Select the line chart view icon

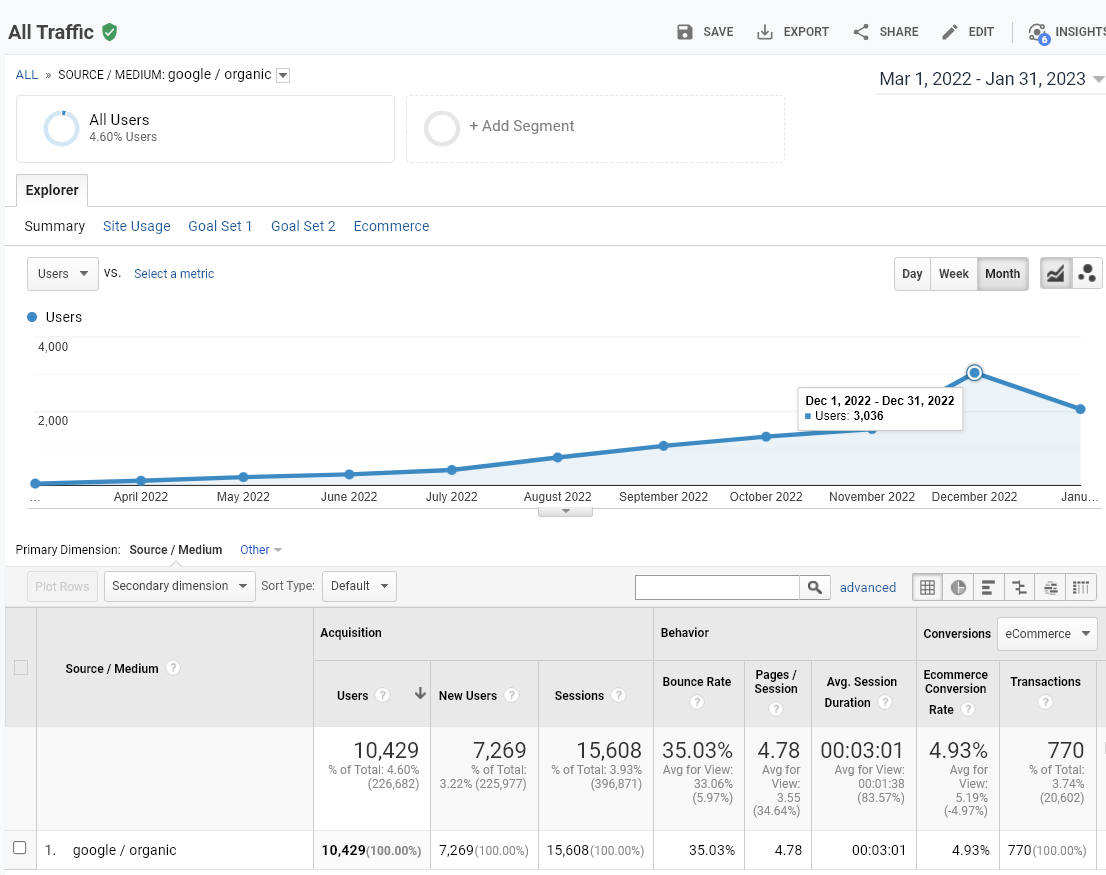click(1056, 274)
